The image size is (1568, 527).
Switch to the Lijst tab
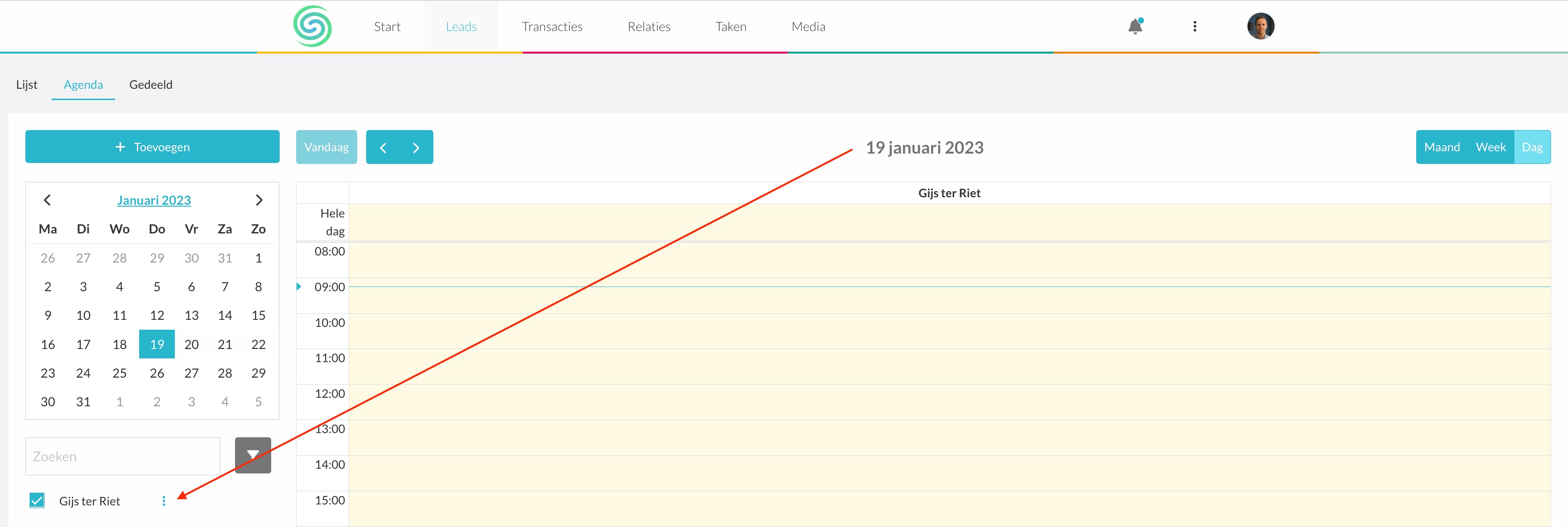[27, 85]
